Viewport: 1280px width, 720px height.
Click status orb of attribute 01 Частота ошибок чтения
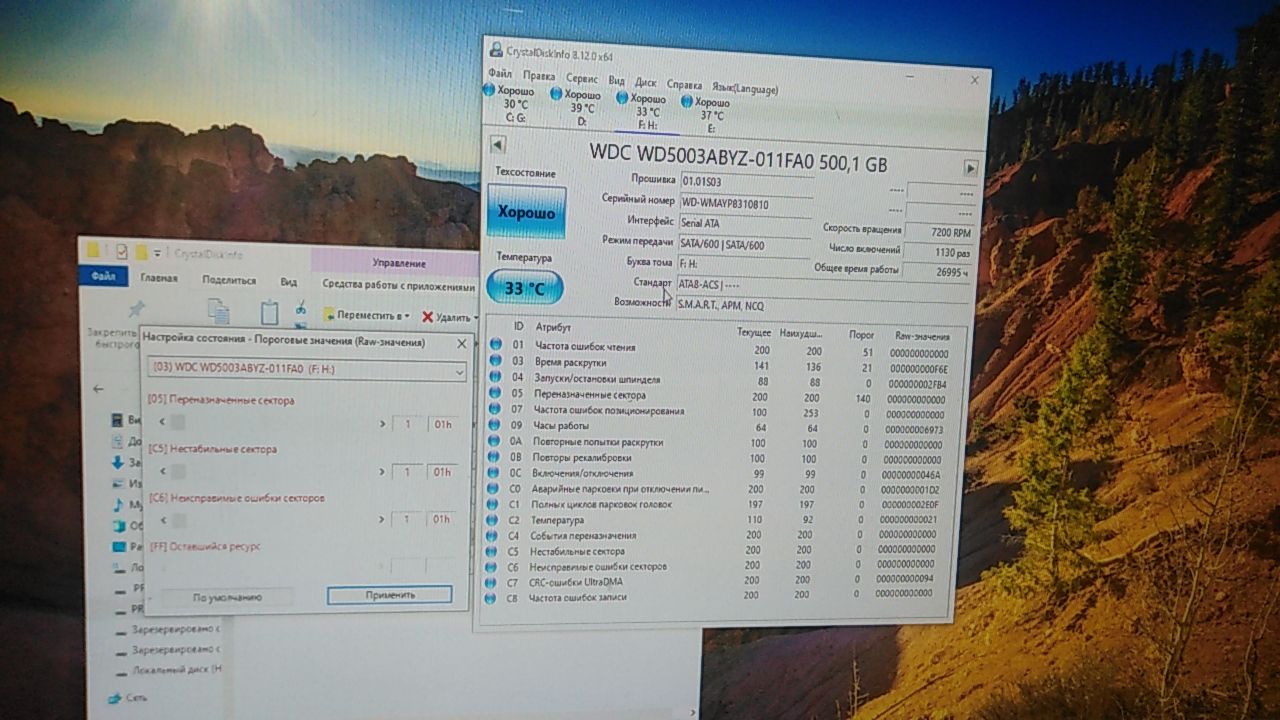coord(496,345)
